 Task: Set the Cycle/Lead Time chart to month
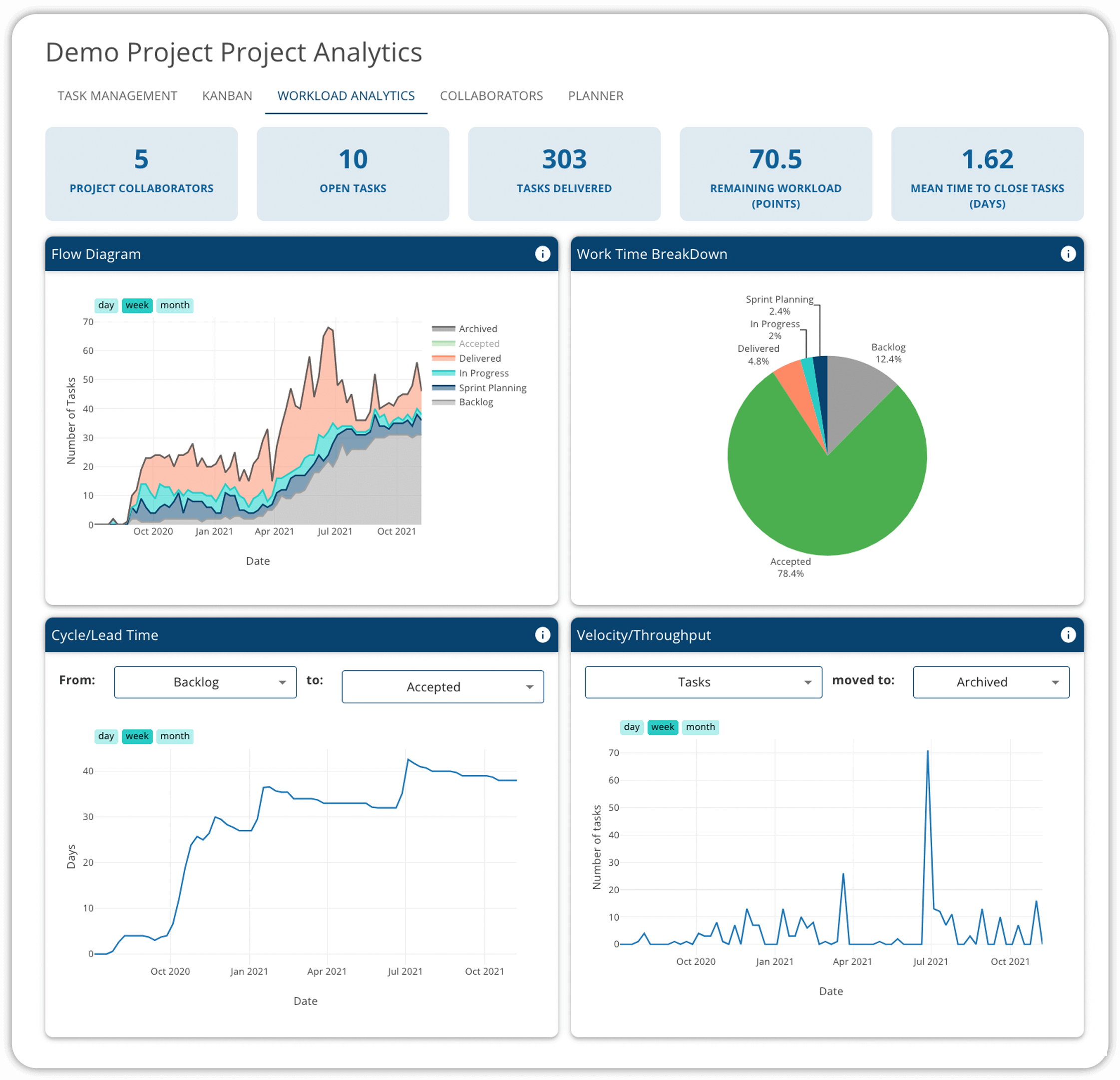point(174,736)
